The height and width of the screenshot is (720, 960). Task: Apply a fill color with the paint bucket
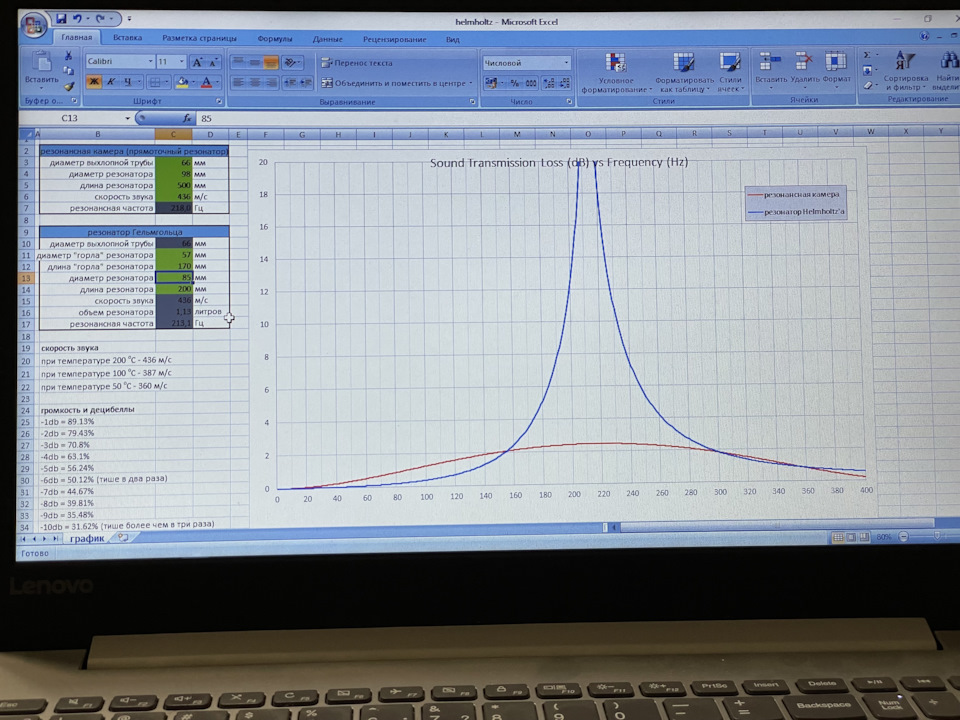click(182, 82)
